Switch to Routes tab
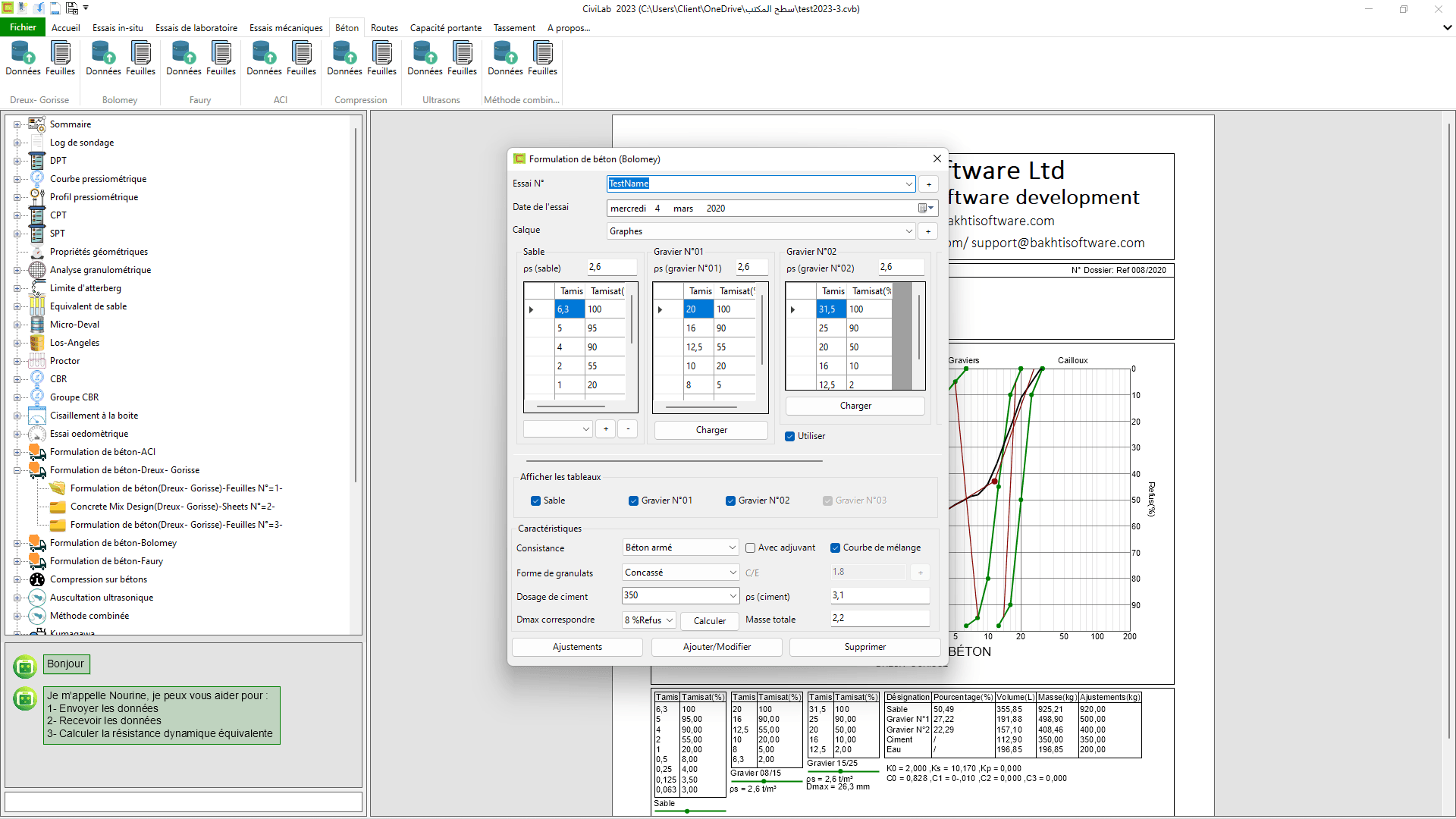Viewport: 1456px width, 819px height. [384, 28]
